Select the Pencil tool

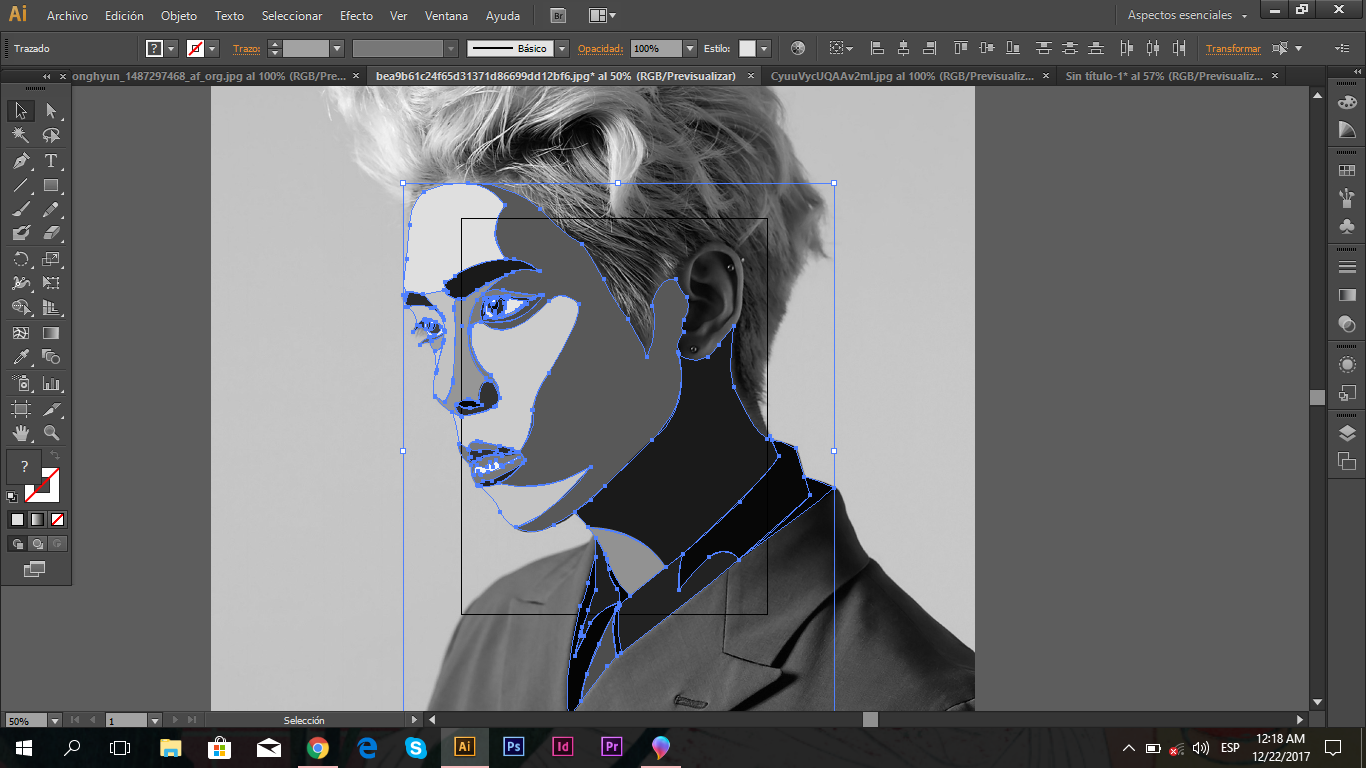(x=51, y=209)
